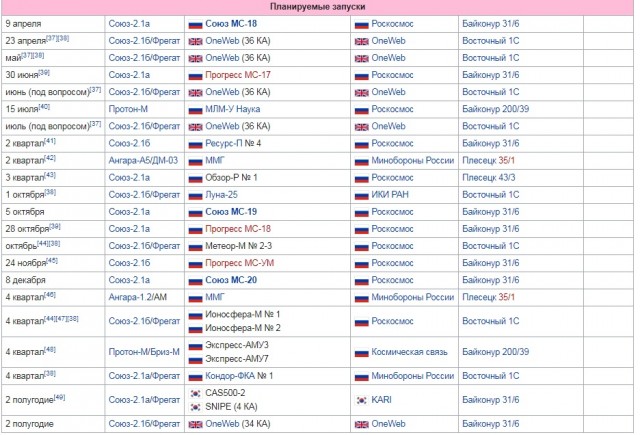Open the Прогресс МС-УМ red link
The height and width of the screenshot is (435, 640).
[x=239, y=263]
